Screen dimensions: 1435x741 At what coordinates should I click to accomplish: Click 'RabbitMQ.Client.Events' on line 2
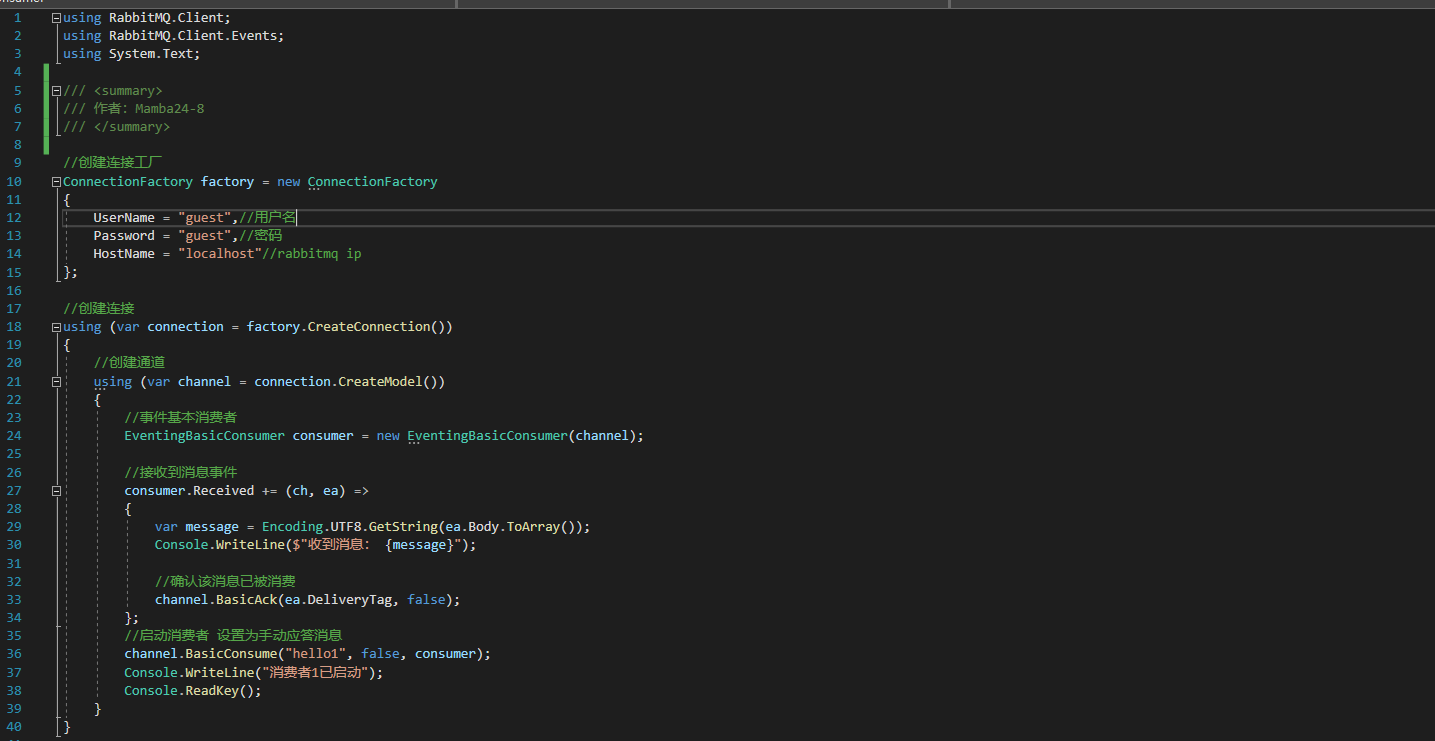[x=193, y=35]
